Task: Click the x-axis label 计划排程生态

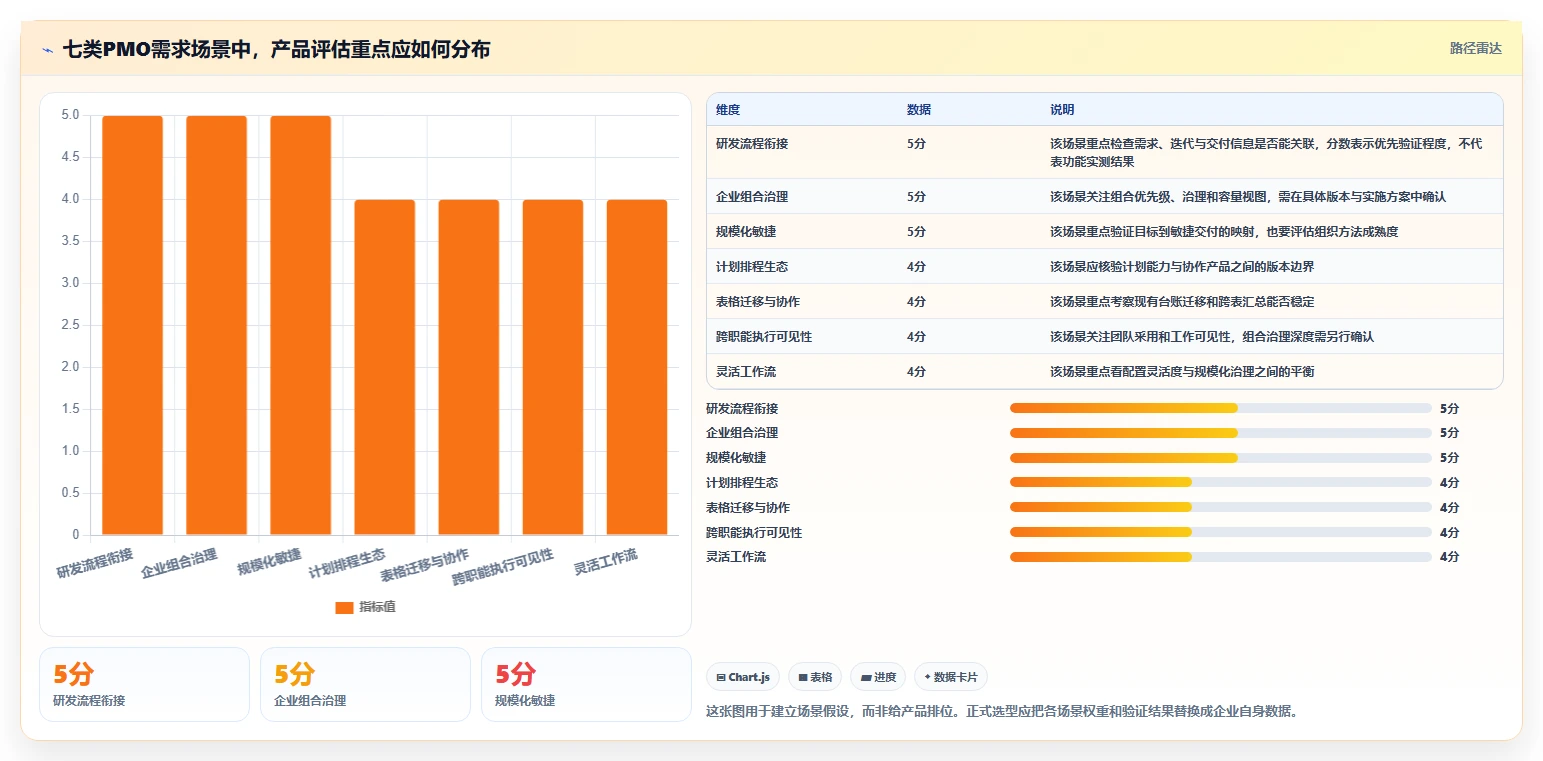Action: click(x=347, y=563)
